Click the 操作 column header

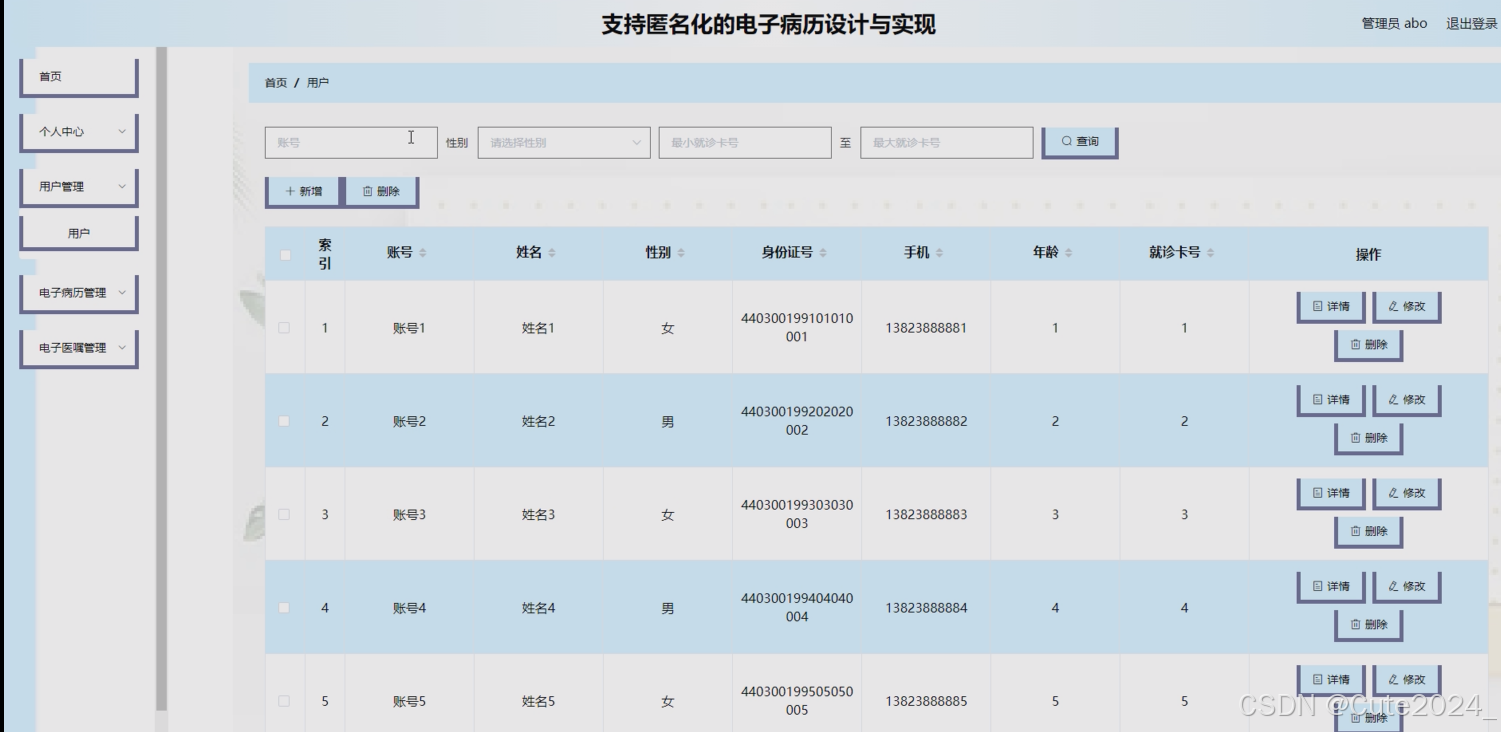pos(1368,255)
